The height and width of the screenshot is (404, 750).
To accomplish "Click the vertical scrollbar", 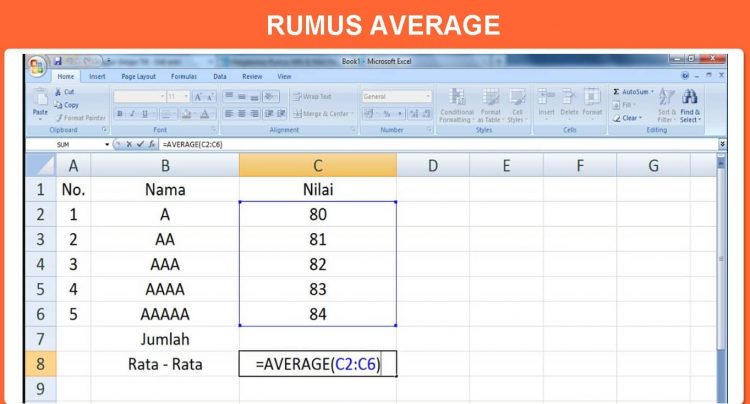I will coord(721,258).
